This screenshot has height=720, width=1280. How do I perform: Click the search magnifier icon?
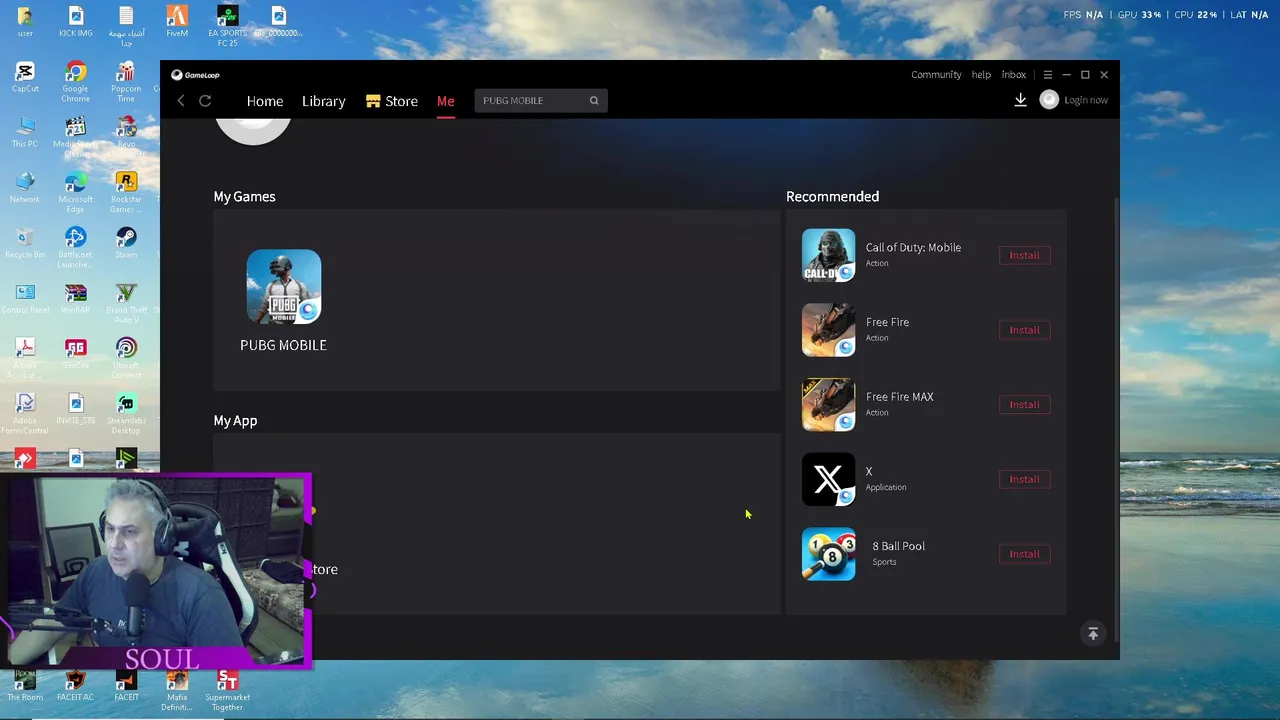click(x=594, y=100)
